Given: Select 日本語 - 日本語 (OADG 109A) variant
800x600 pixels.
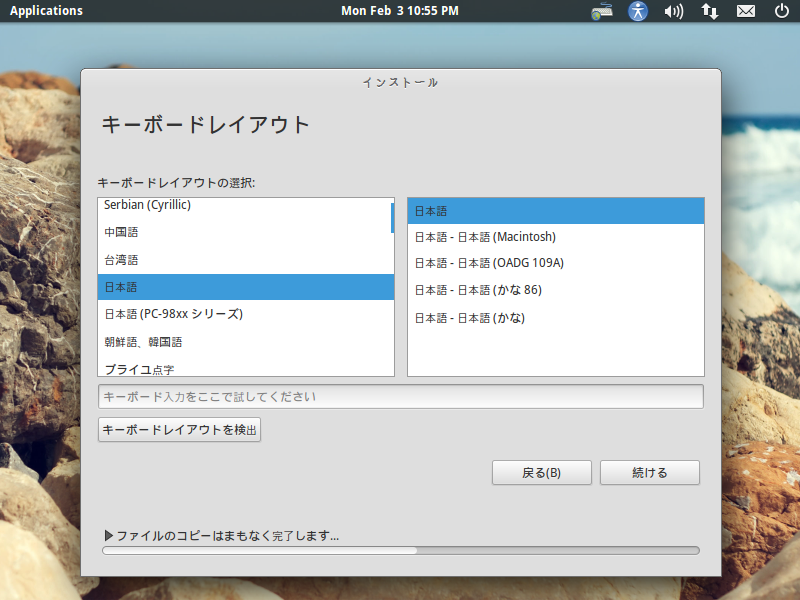Looking at the screenshot, I should pyautogui.click(x=556, y=263).
